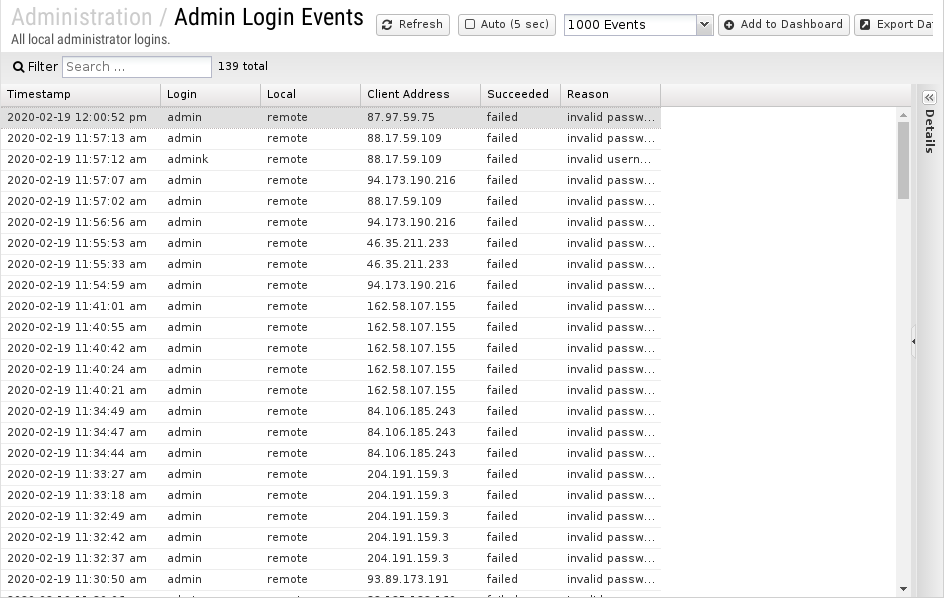Click the scrollbar up arrow
944x598 pixels.
click(x=903, y=114)
